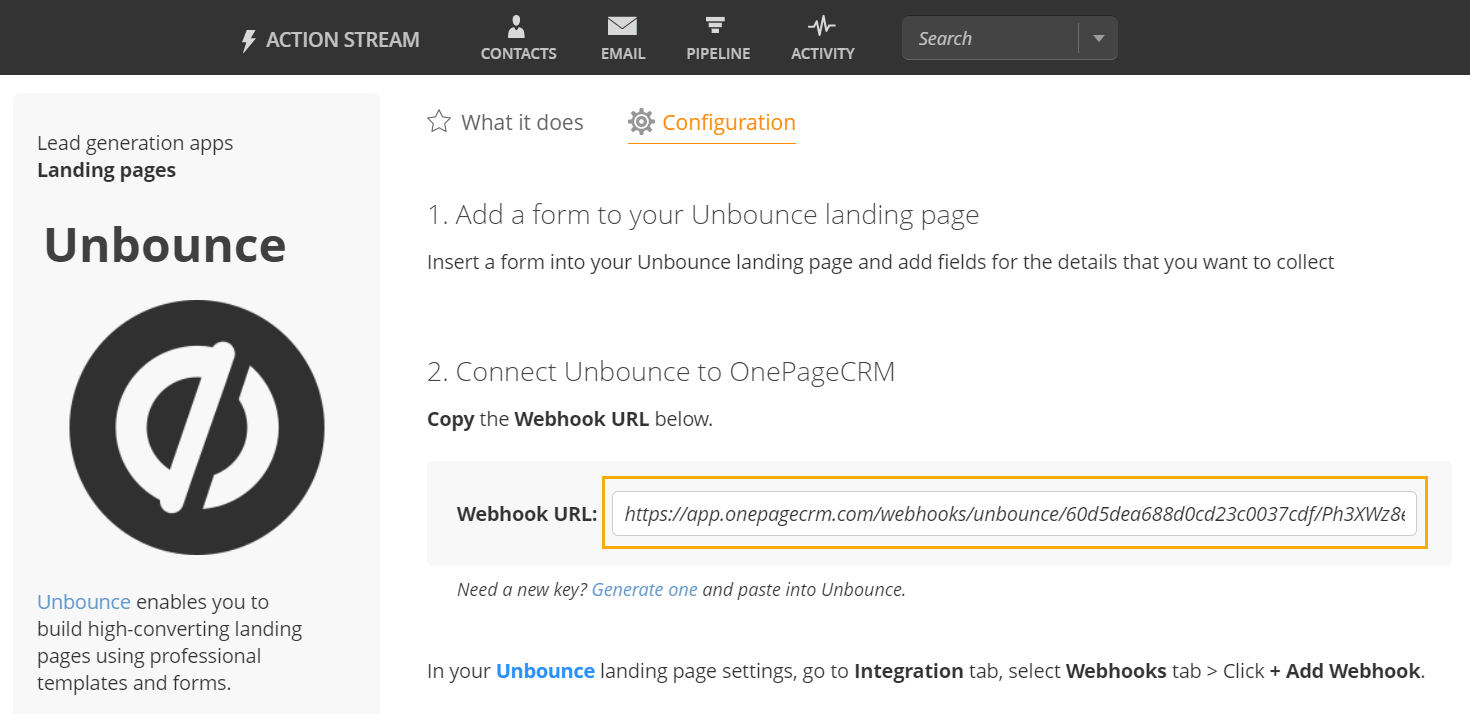Open the bold Unbounce link in instructions

[x=545, y=671]
